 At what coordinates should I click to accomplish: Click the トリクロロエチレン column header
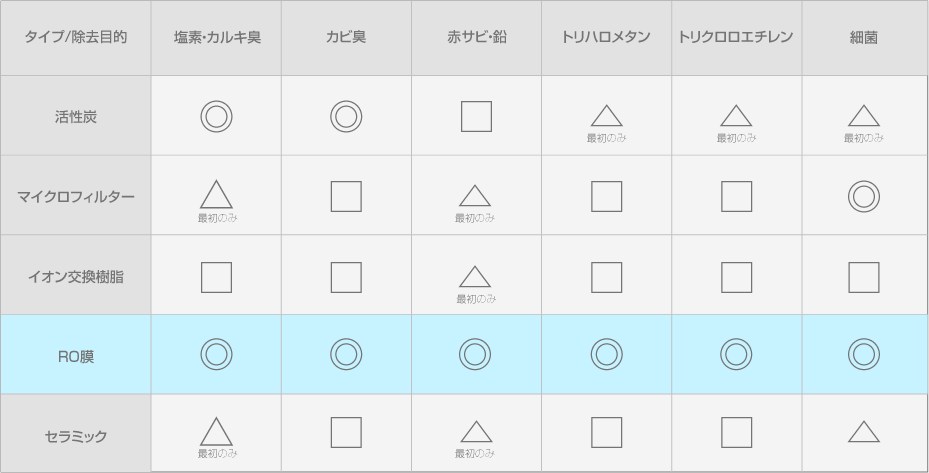736,38
